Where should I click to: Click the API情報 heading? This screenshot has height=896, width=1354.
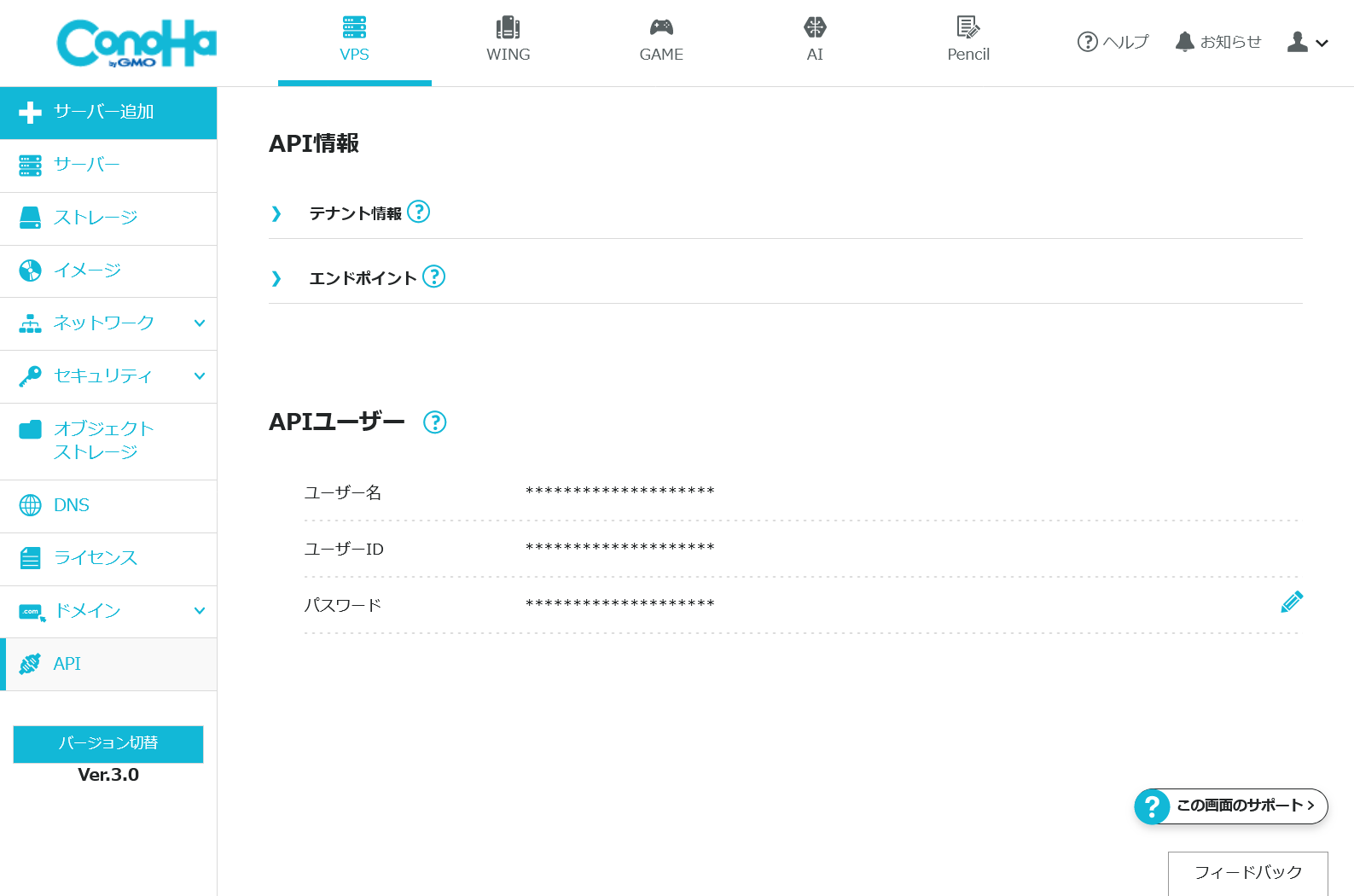(x=314, y=143)
